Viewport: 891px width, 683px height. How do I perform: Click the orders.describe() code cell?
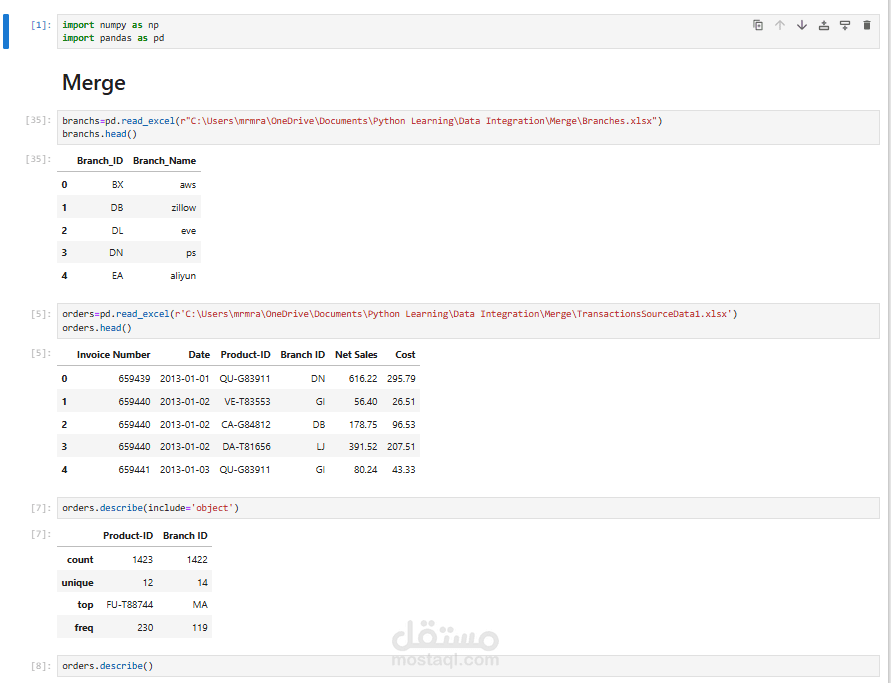468,666
